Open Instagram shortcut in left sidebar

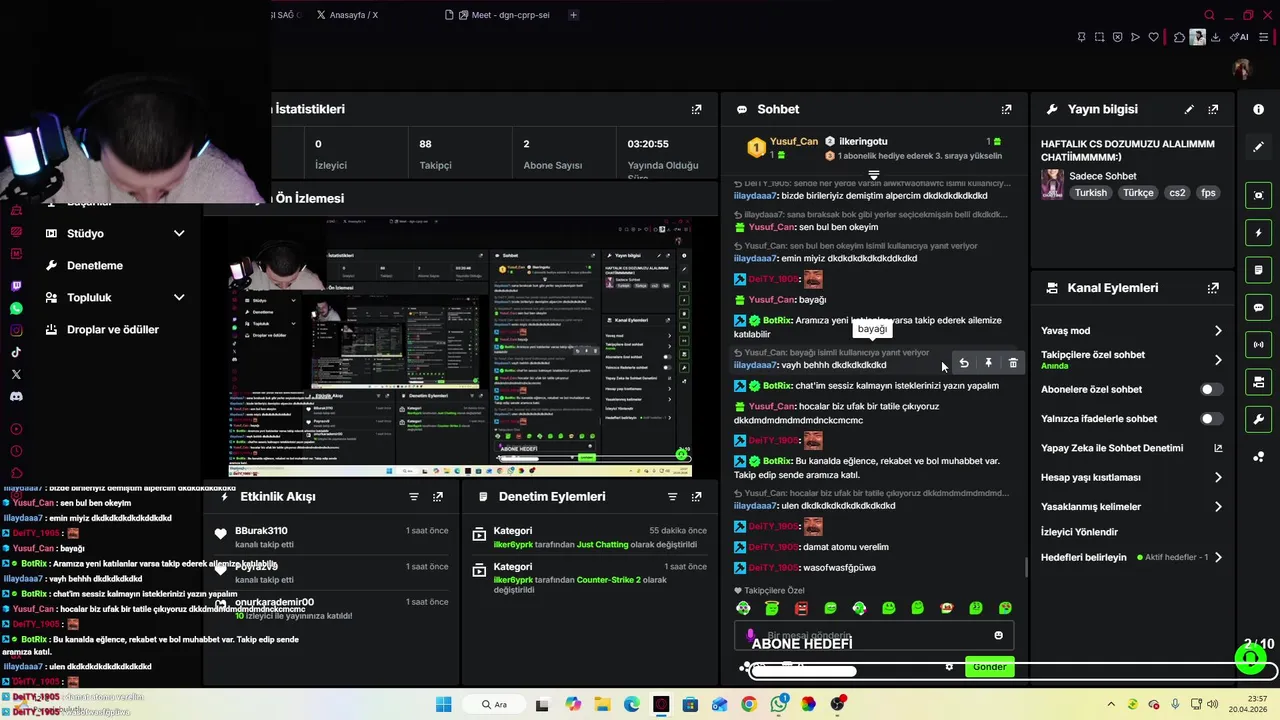(x=16, y=330)
